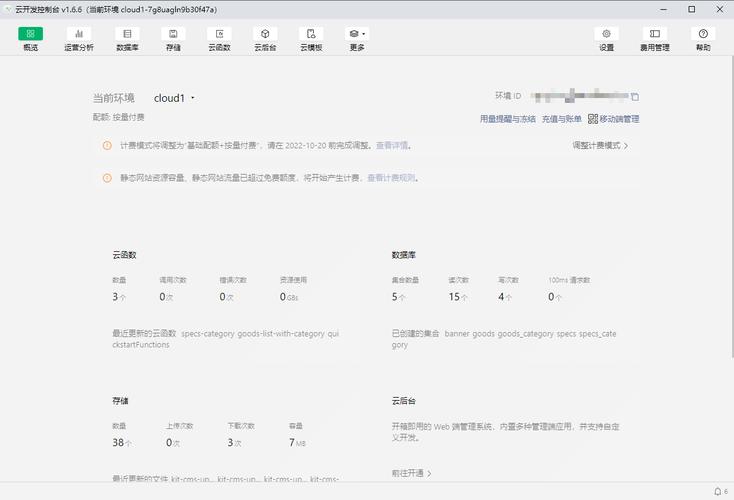
Task: Open 费用管理 billing management icon
Action: tap(655, 34)
